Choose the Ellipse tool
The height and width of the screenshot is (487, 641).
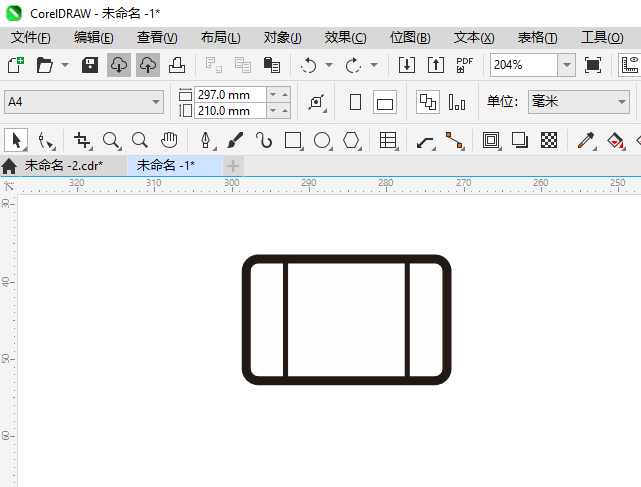tap(322, 140)
